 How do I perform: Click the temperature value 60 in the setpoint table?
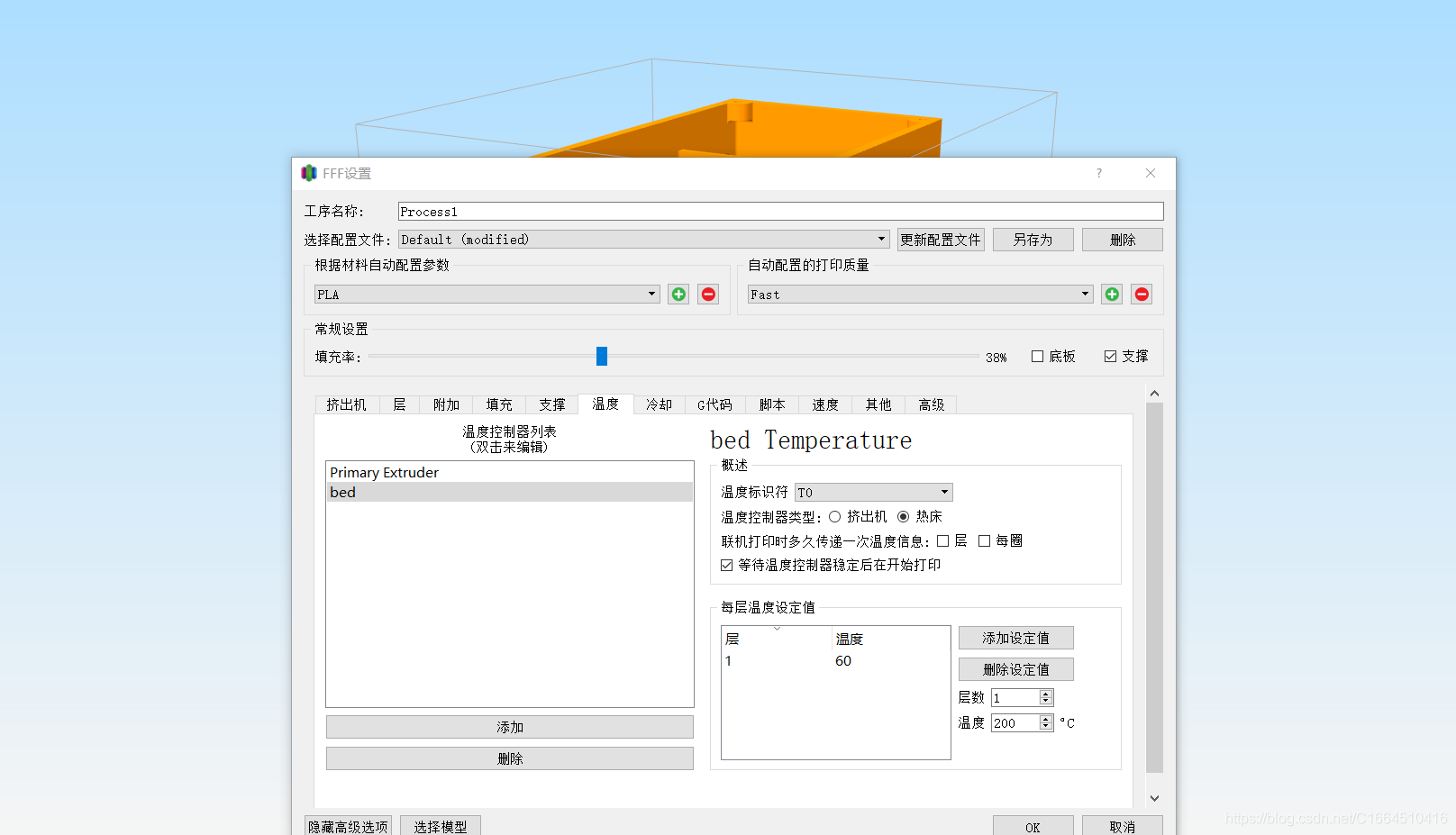[843, 661]
